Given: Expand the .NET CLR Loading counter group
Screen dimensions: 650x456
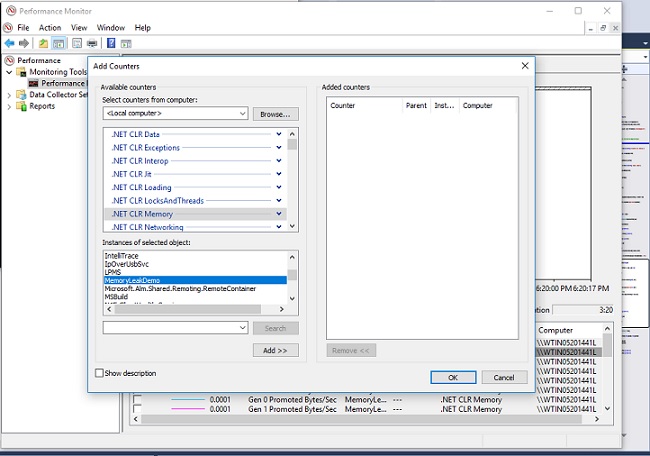Looking at the screenshot, I should pyautogui.click(x=279, y=187).
